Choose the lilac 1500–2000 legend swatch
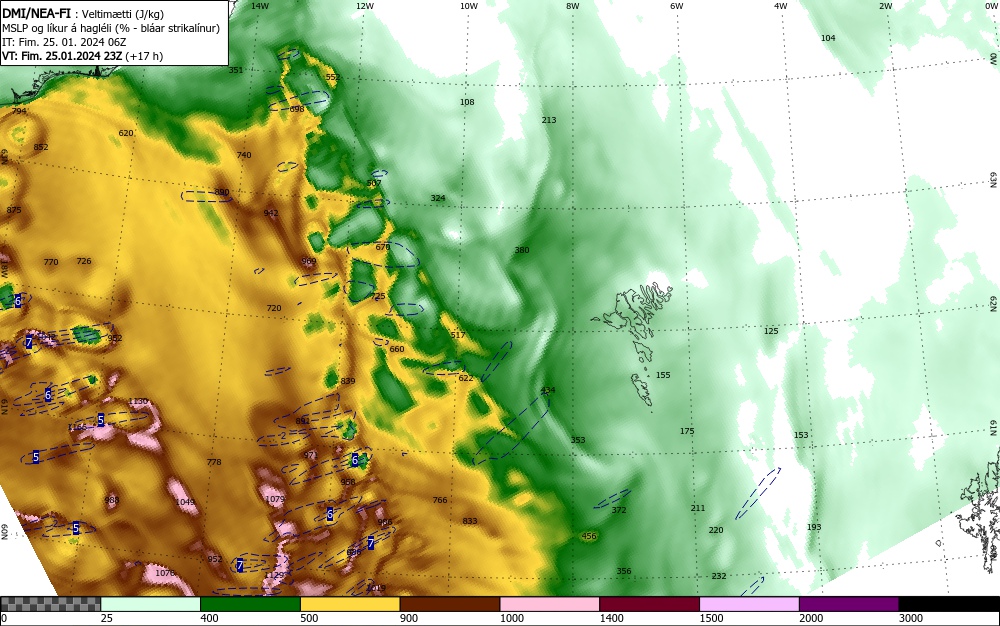Screen dimensions: 1000x626 (749, 604)
